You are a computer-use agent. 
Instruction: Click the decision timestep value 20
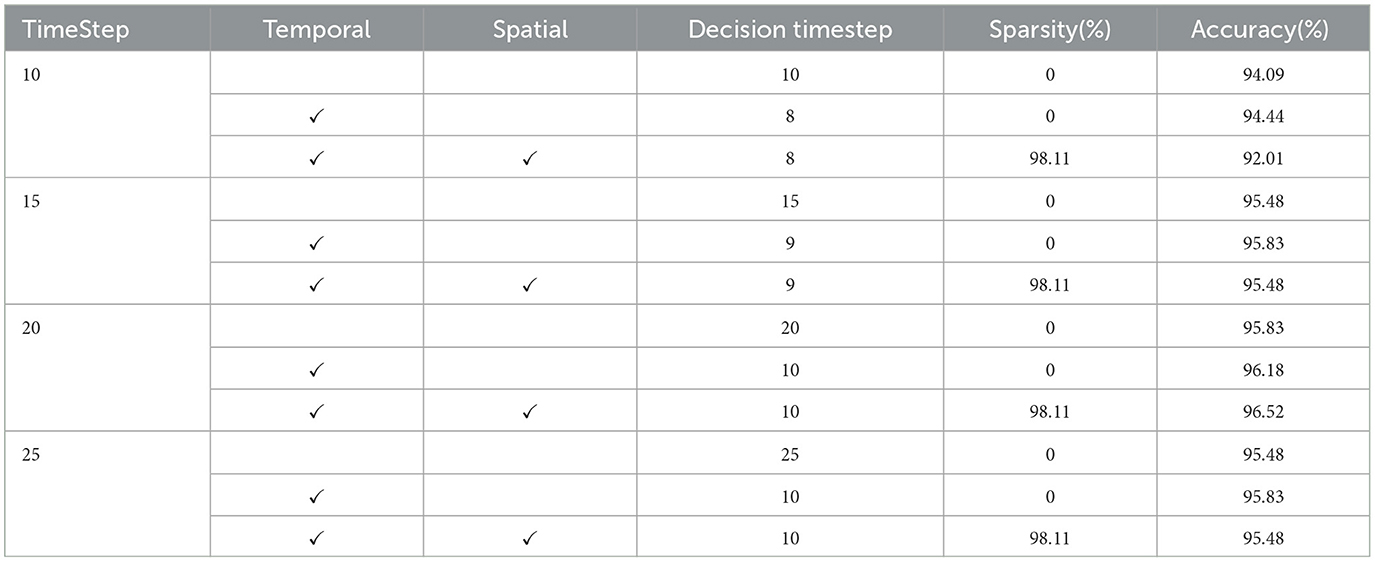(x=790, y=327)
